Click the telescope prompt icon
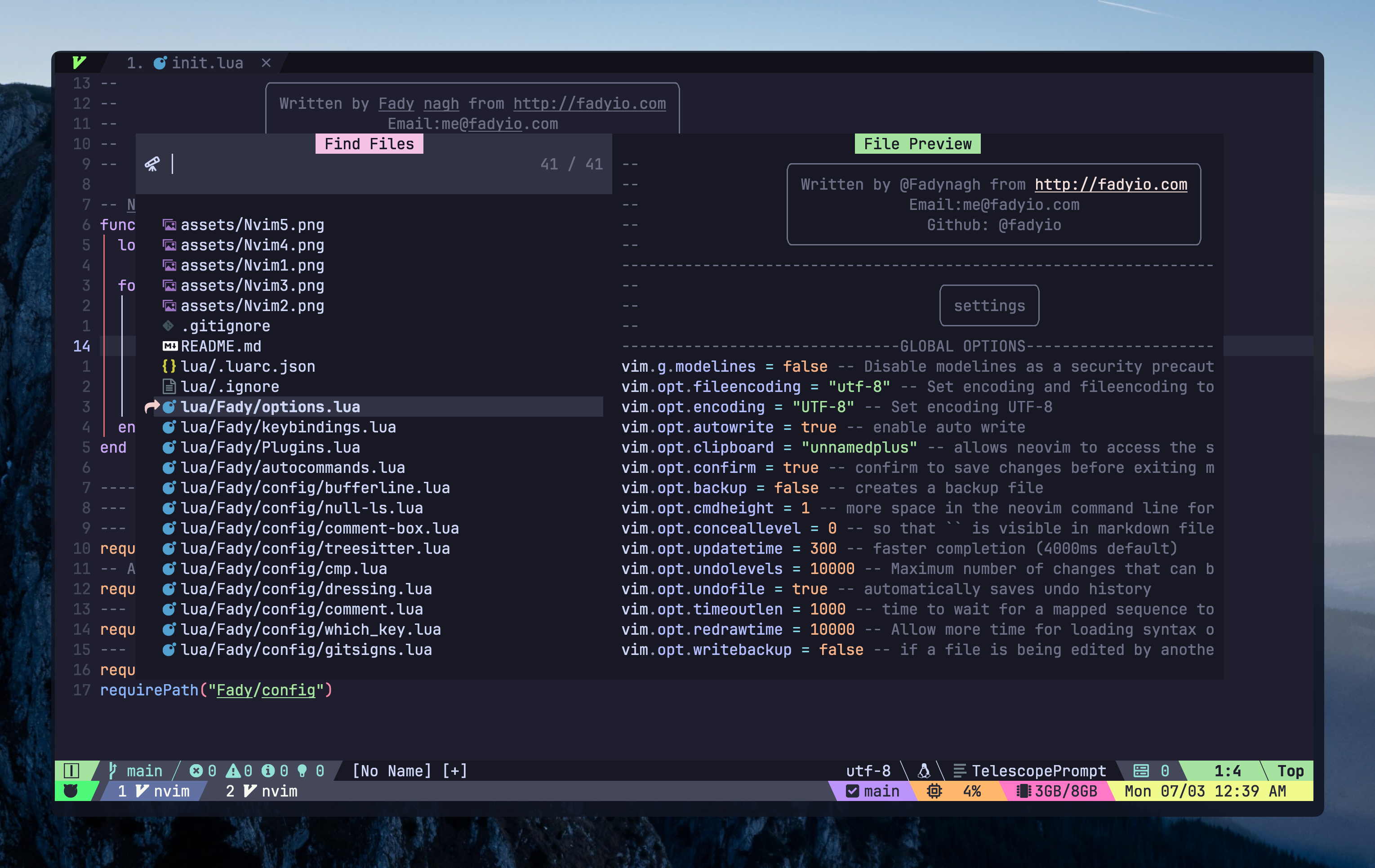The width and height of the screenshot is (1375, 868). point(152,165)
